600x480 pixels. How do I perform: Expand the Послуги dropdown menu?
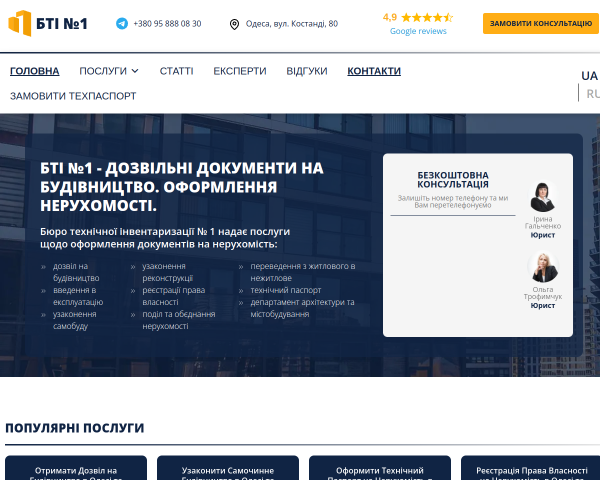pos(109,71)
